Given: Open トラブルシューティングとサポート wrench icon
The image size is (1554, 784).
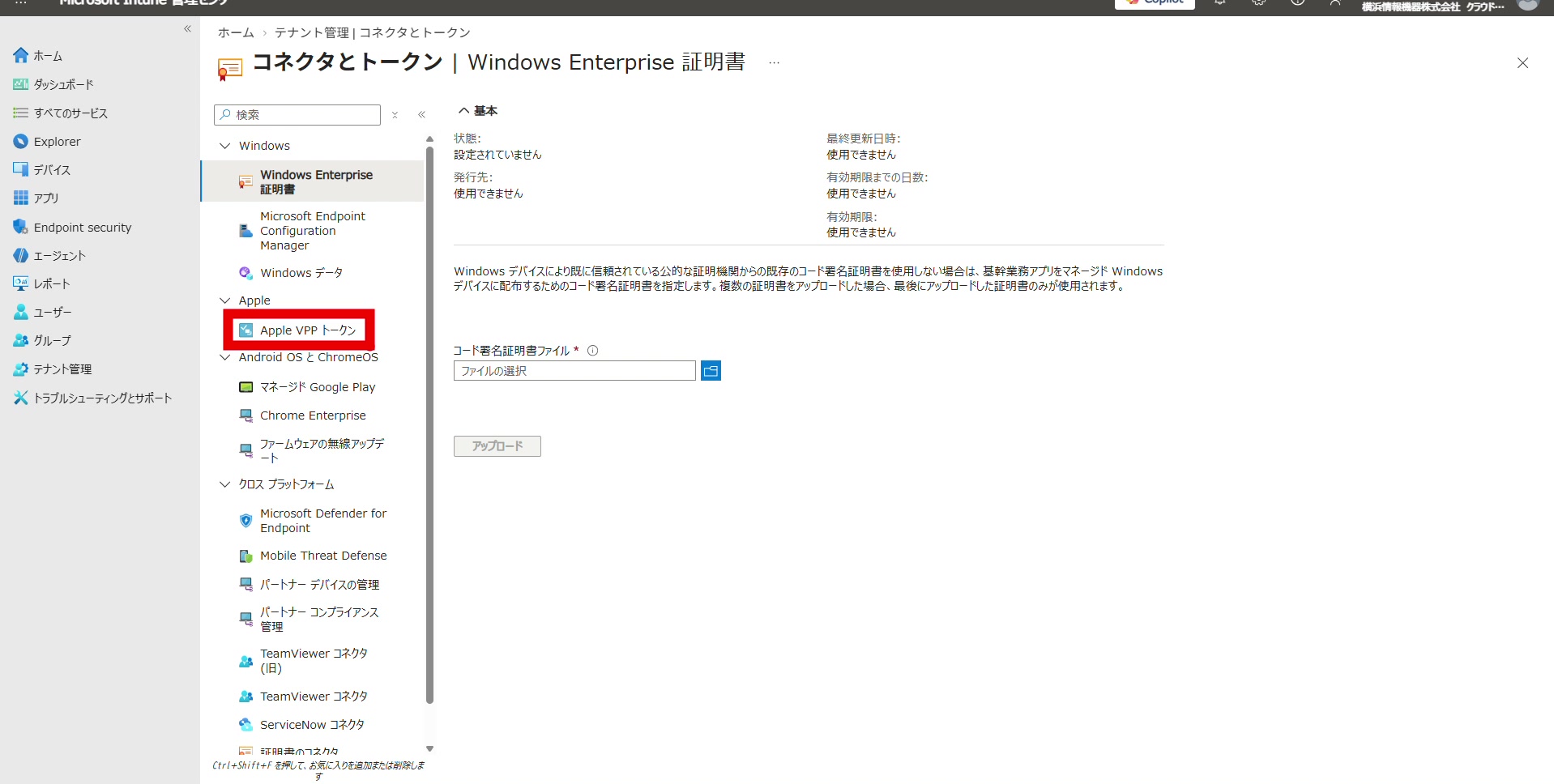Looking at the screenshot, I should point(21,398).
